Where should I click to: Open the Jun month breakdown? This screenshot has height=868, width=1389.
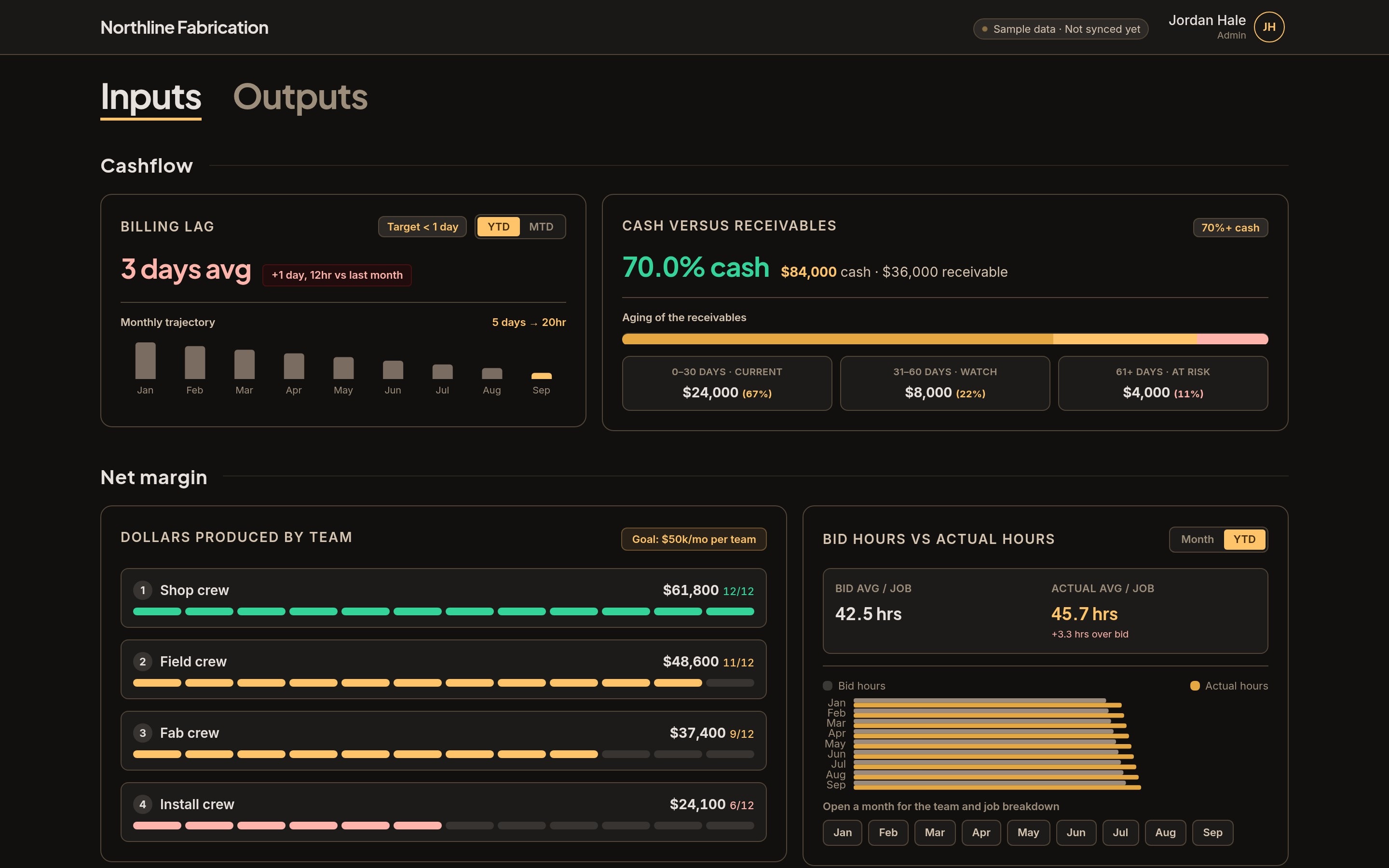(1076, 832)
